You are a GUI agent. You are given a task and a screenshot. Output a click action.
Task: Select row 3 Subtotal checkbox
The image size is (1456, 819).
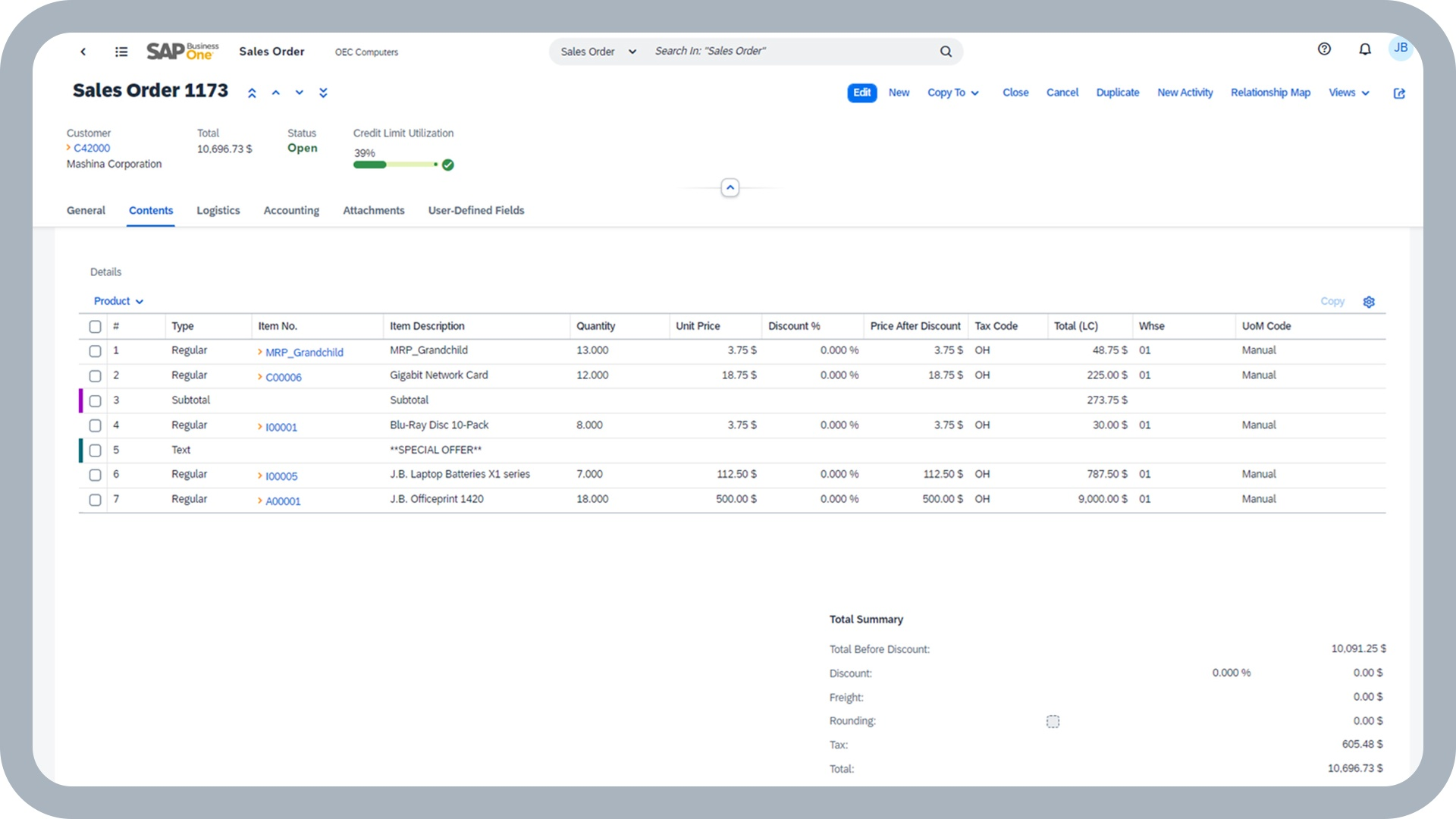[x=95, y=401]
